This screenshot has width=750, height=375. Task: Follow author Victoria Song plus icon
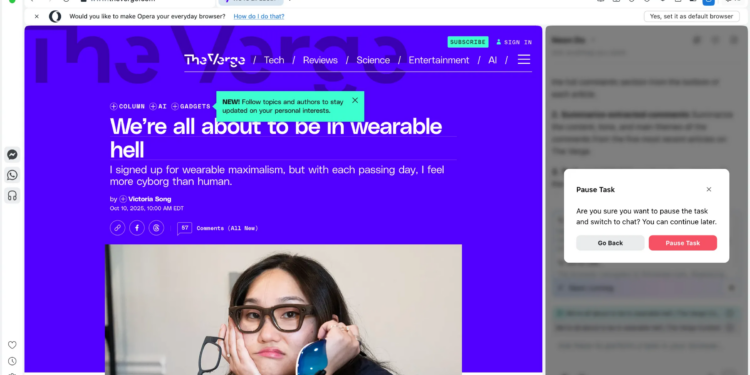pos(123,199)
